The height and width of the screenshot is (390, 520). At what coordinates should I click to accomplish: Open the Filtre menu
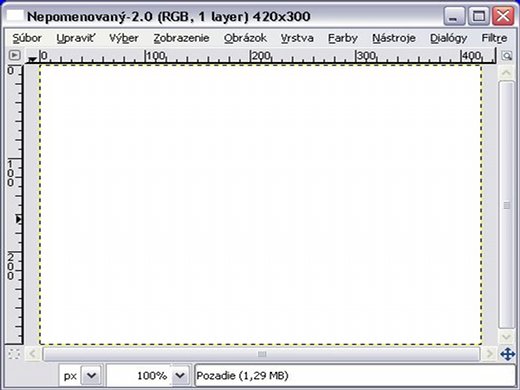click(494, 38)
